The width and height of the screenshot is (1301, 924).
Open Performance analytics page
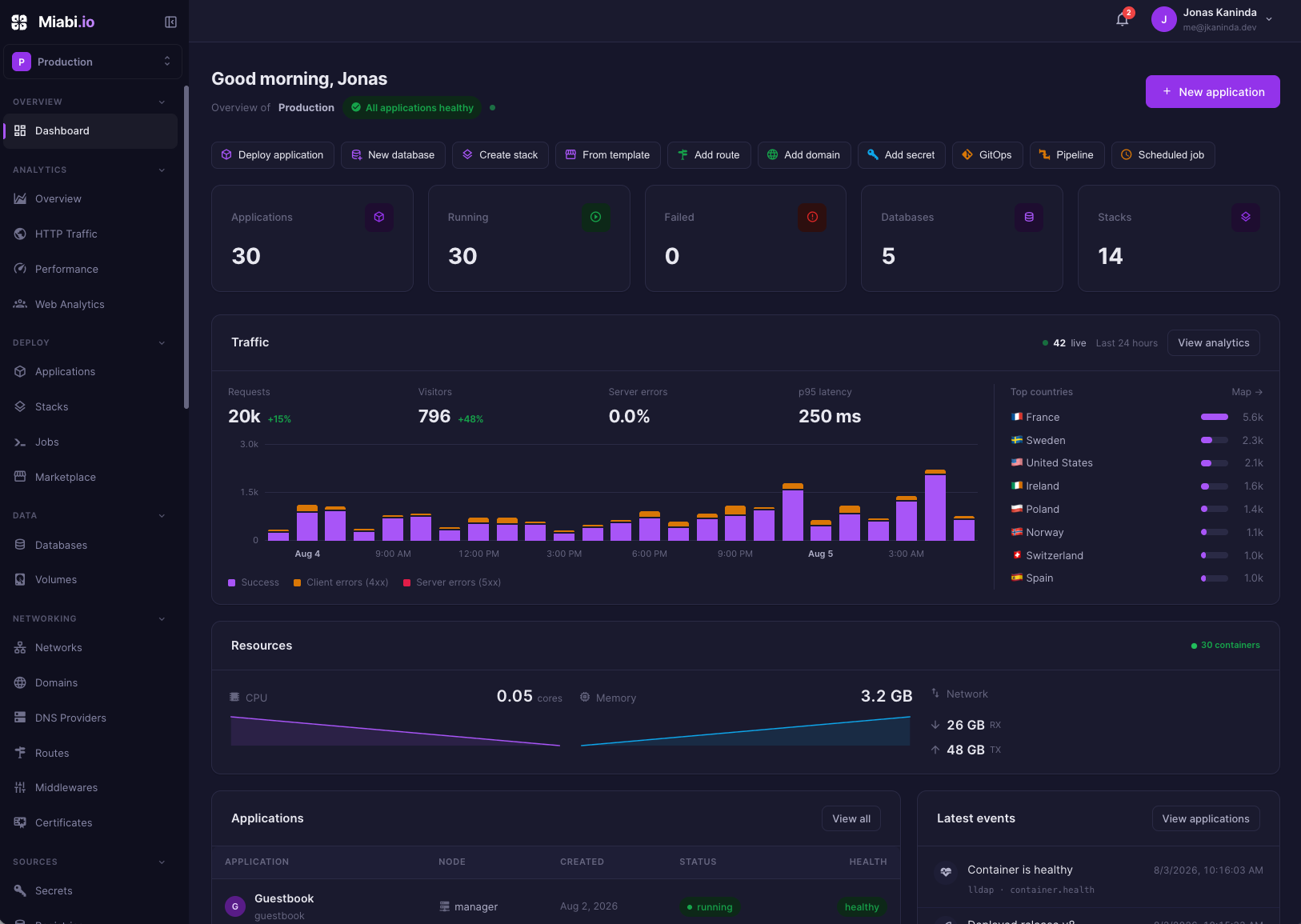pos(90,269)
